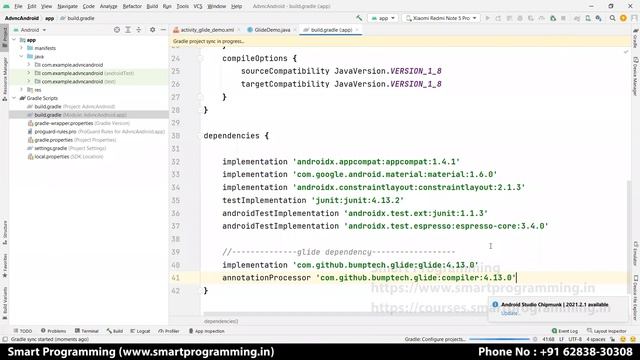The width and height of the screenshot is (640, 360).
Task: Expand the manifests folder
Action: pos(22,48)
